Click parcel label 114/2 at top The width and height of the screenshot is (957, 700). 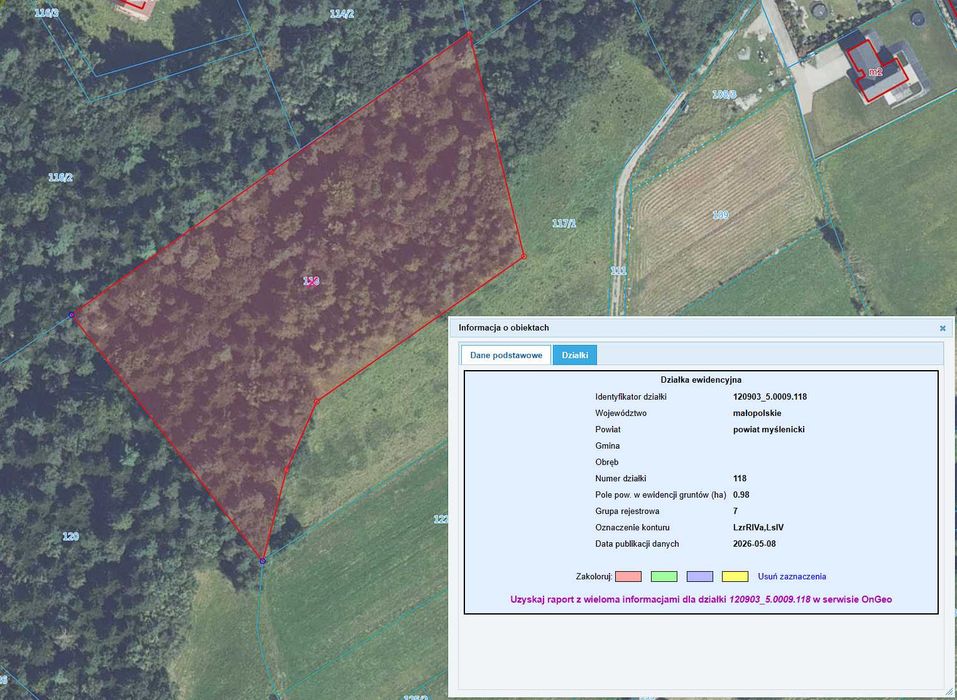click(342, 13)
